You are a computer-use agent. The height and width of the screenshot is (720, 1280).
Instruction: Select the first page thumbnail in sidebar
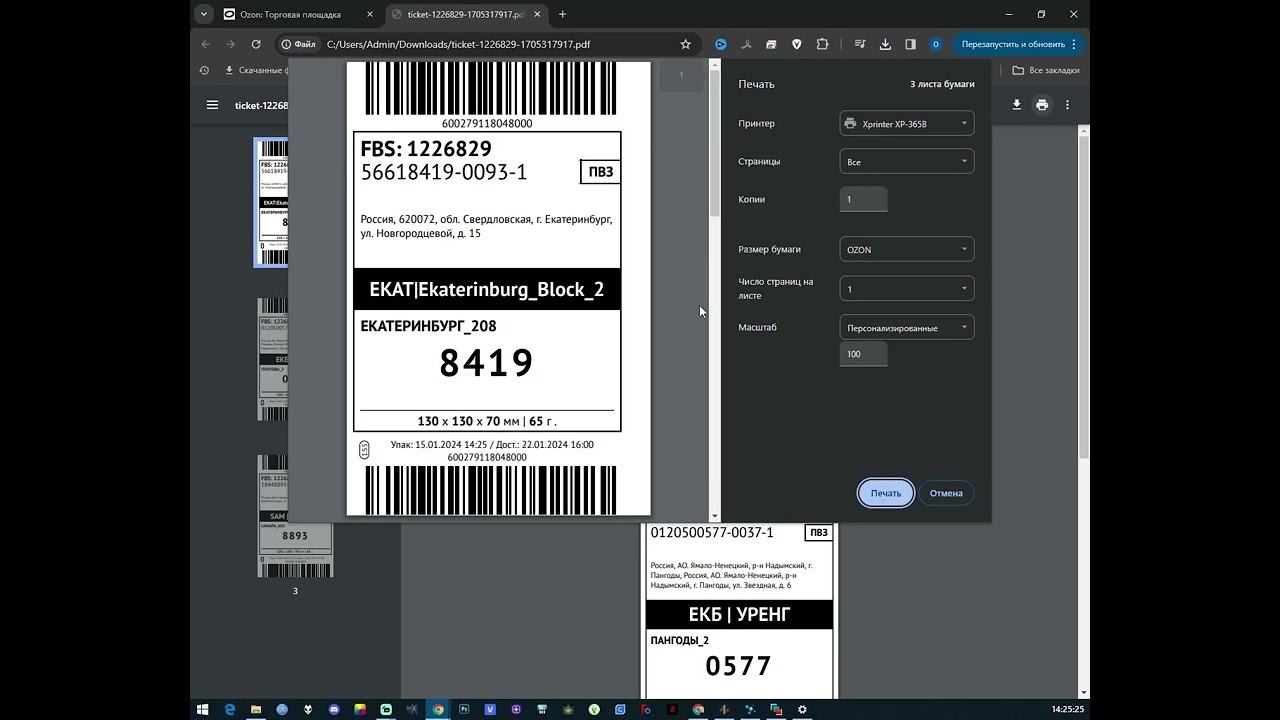coord(272,203)
